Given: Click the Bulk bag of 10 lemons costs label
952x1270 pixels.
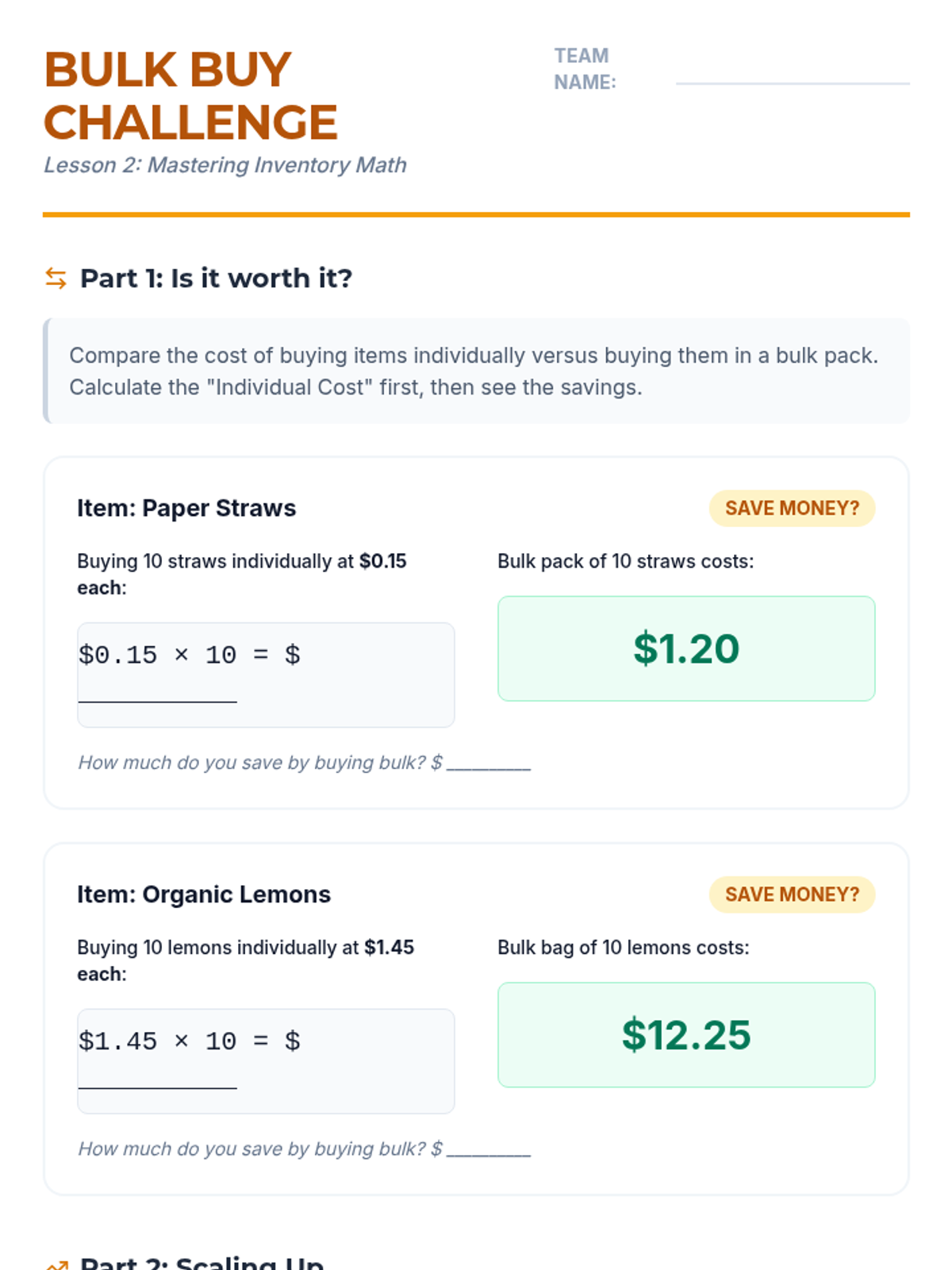Looking at the screenshot, I should [624, 948].
